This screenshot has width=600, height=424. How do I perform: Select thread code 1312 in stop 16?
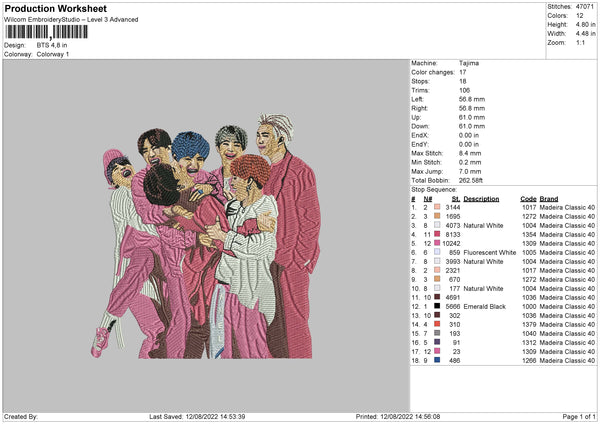[529, 342]
